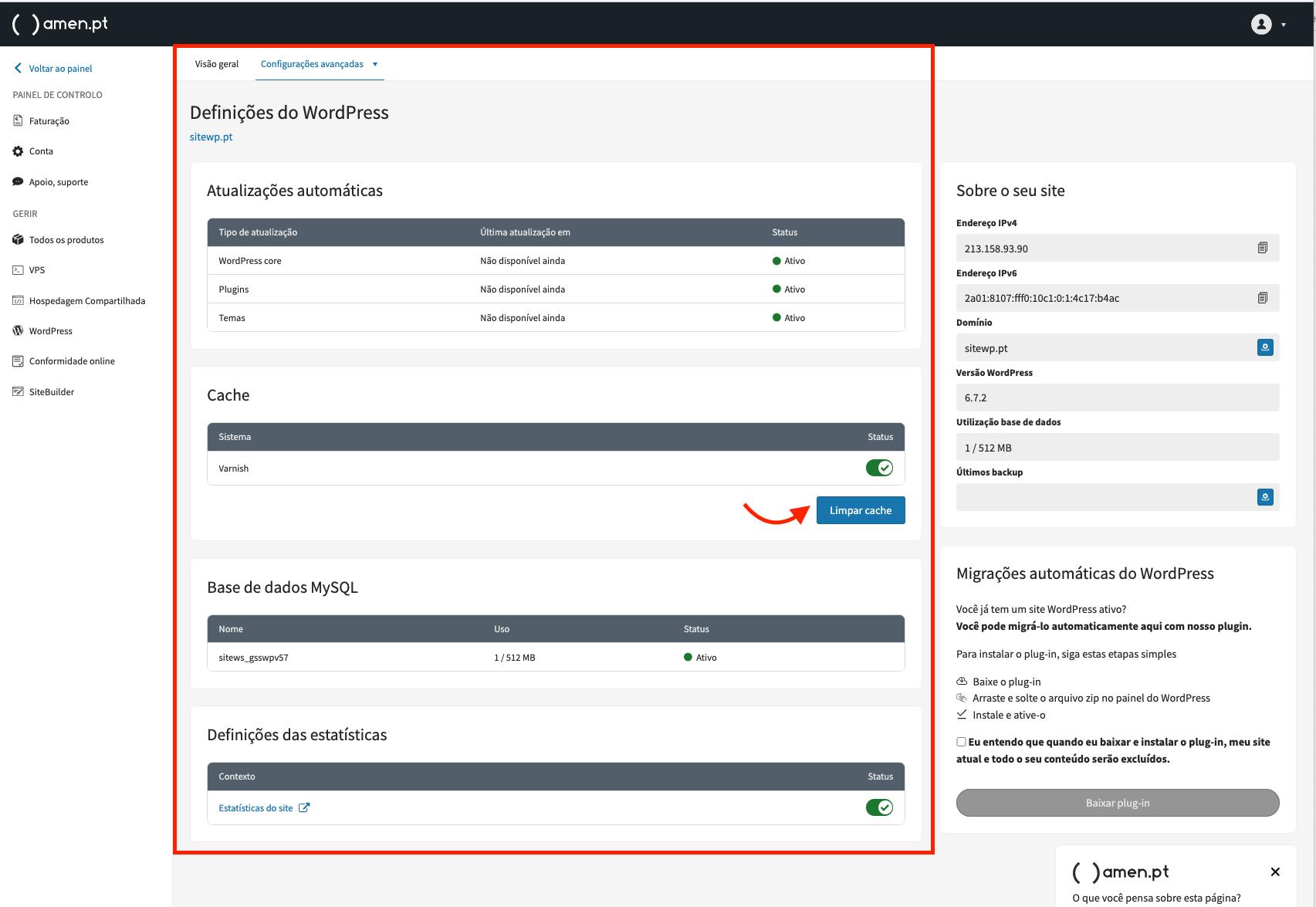Viewport: 1316px width, 907px height.
Task: Switch to the Visão geral tab
Action: (217, 64)
